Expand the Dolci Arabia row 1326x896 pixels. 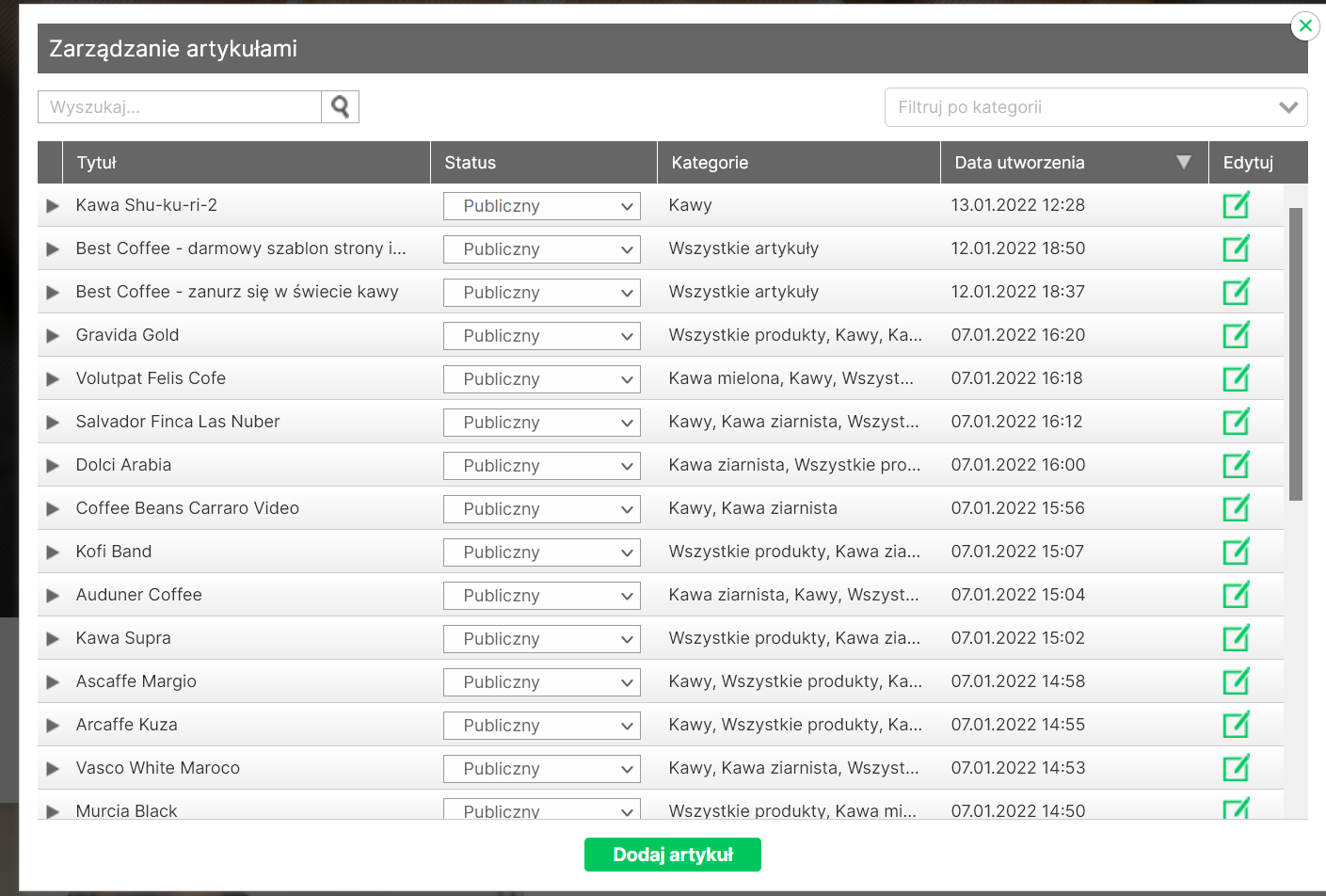(53, 466)
